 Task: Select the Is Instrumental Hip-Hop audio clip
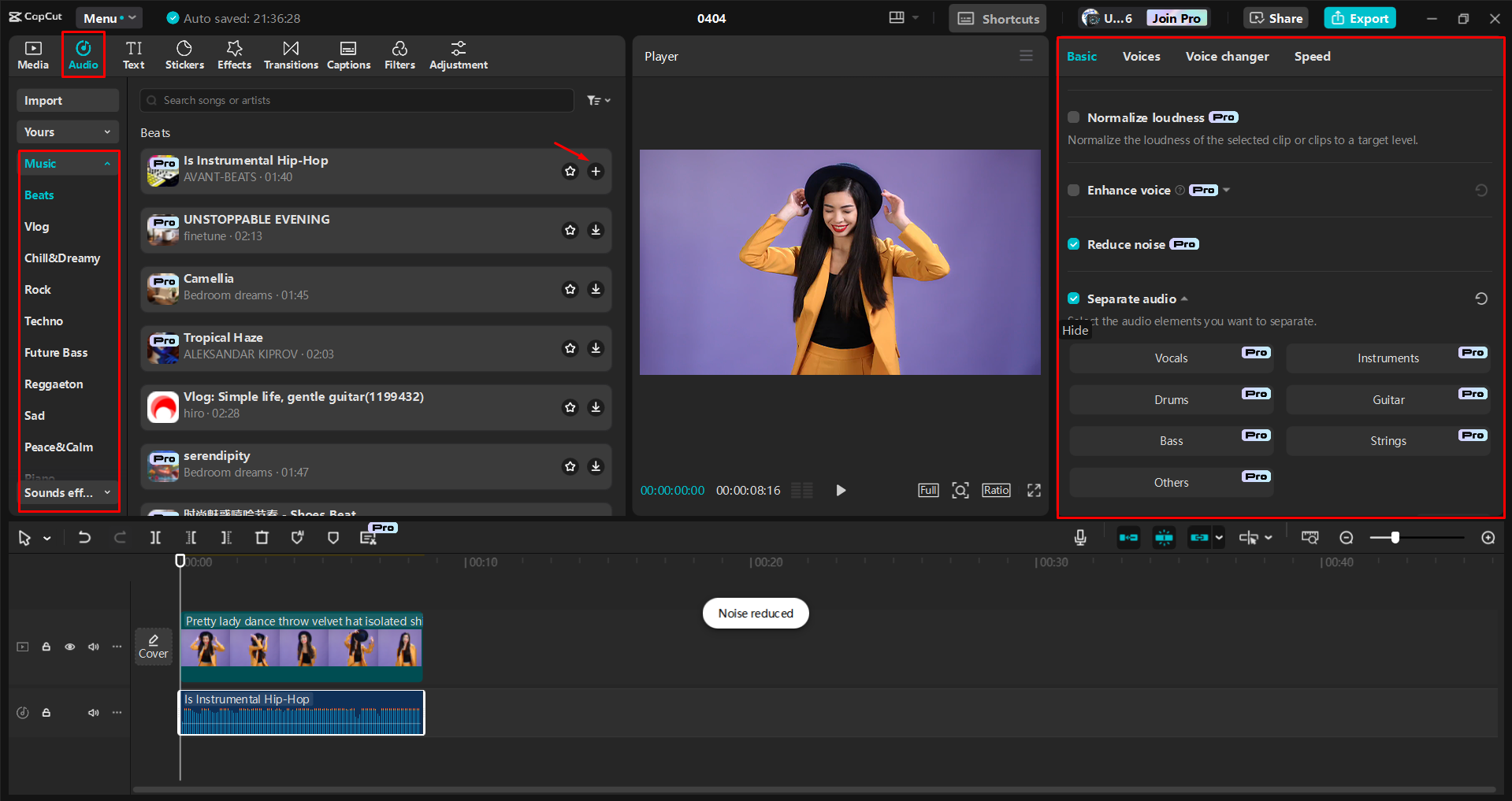301,713
